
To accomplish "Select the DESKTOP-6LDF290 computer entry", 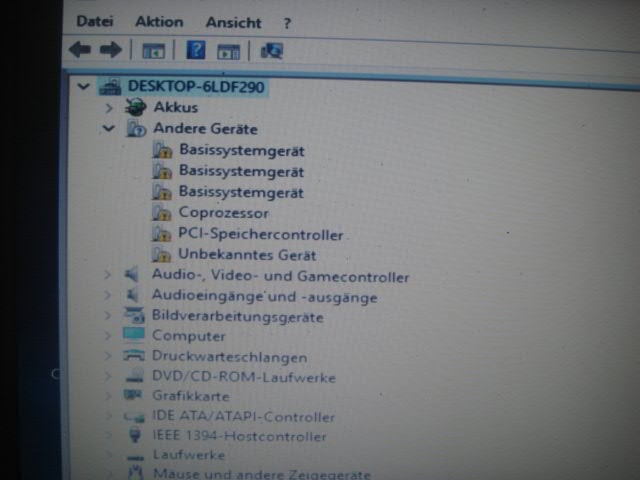I will (x=196, y=87).
